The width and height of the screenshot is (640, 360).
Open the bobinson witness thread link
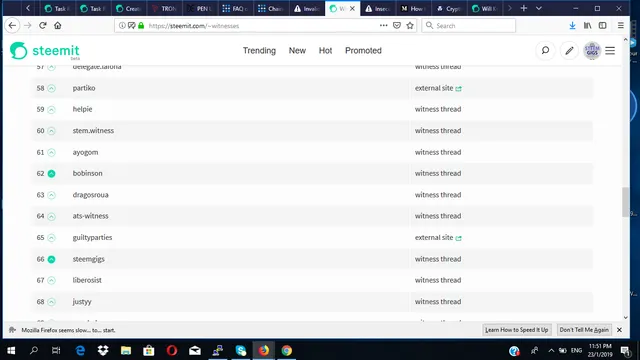coord(438,173)
